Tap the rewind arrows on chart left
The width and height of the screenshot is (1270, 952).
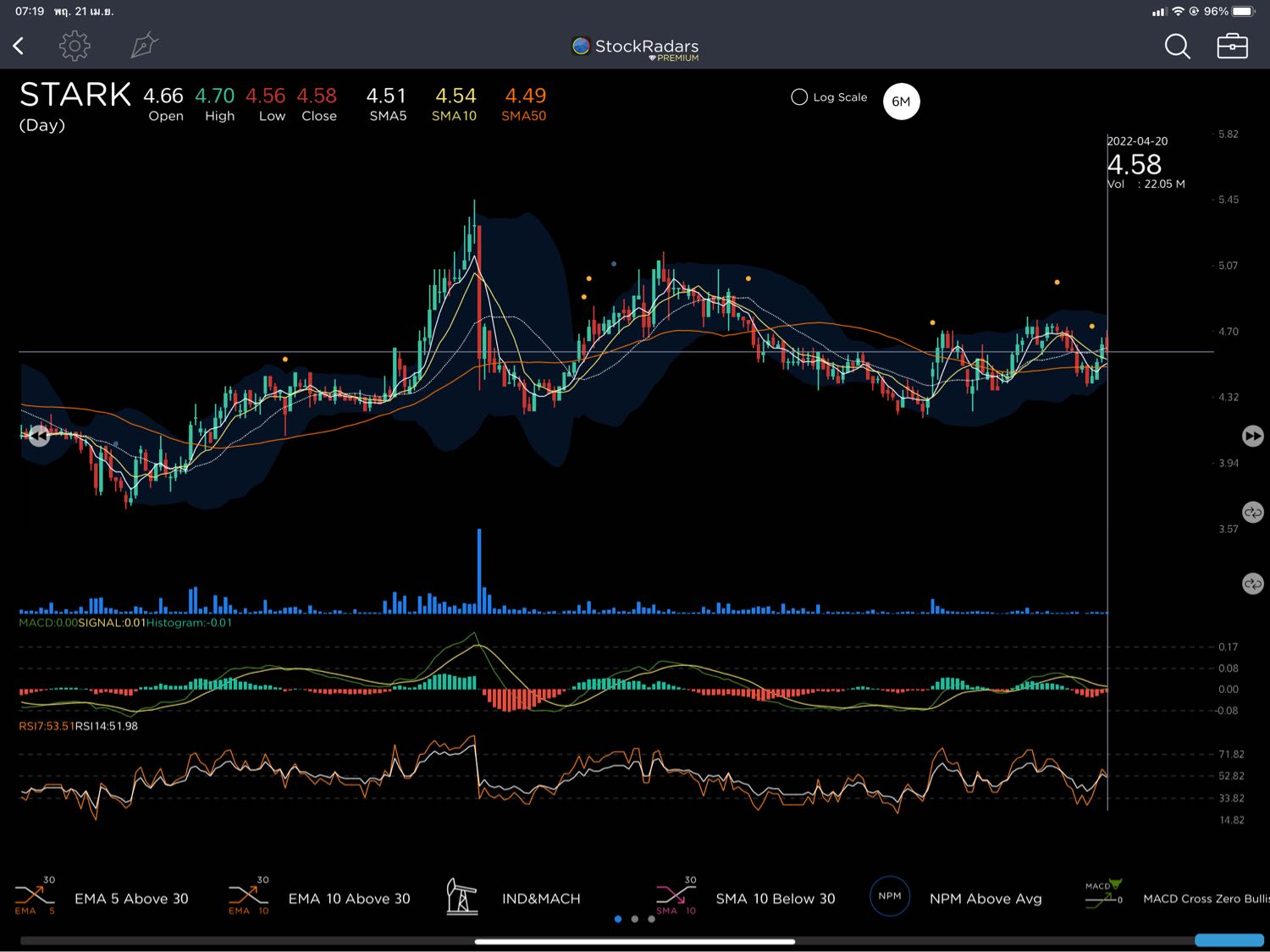pyautogui.click(x=39, y=436)
